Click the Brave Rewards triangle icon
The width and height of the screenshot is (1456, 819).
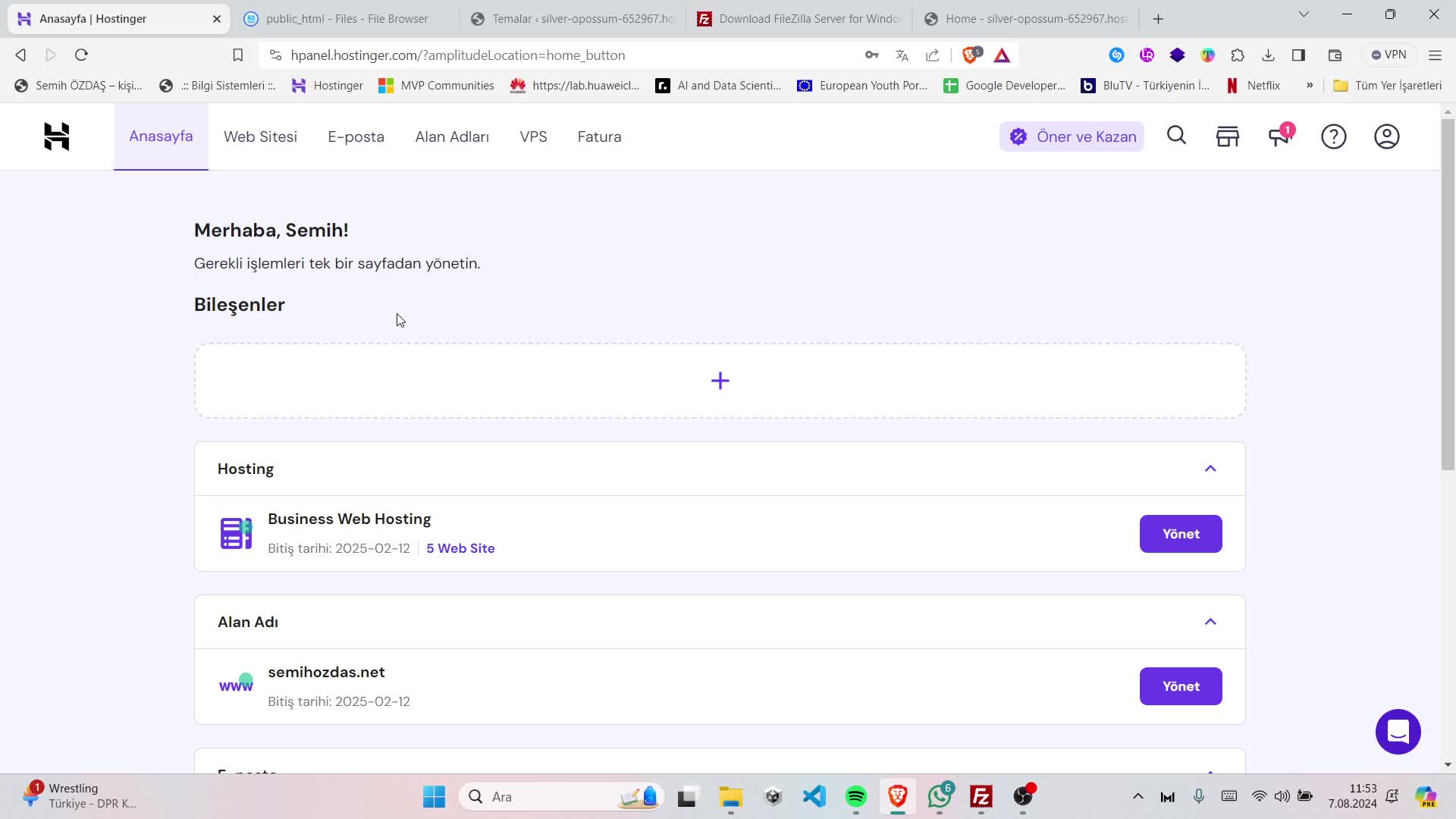click(1002, 55)
